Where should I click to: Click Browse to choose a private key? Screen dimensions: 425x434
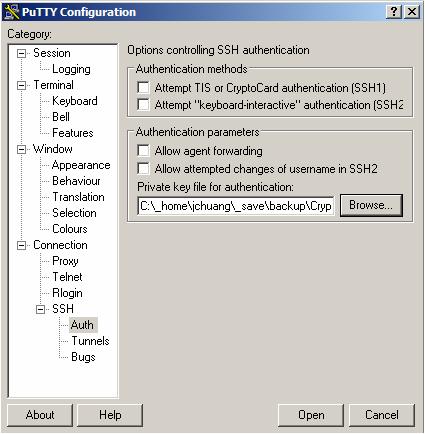[371, 205]
